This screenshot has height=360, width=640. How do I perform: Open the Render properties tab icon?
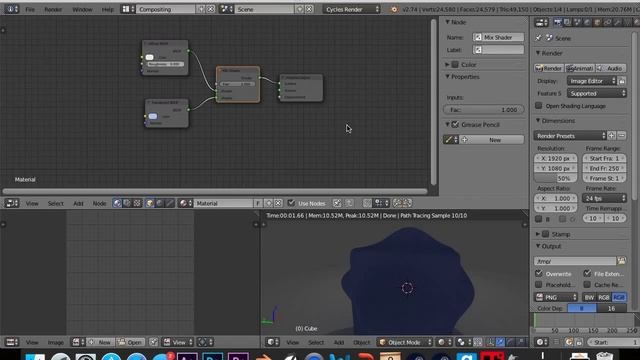pyautogui.click(x=558, y=23)
